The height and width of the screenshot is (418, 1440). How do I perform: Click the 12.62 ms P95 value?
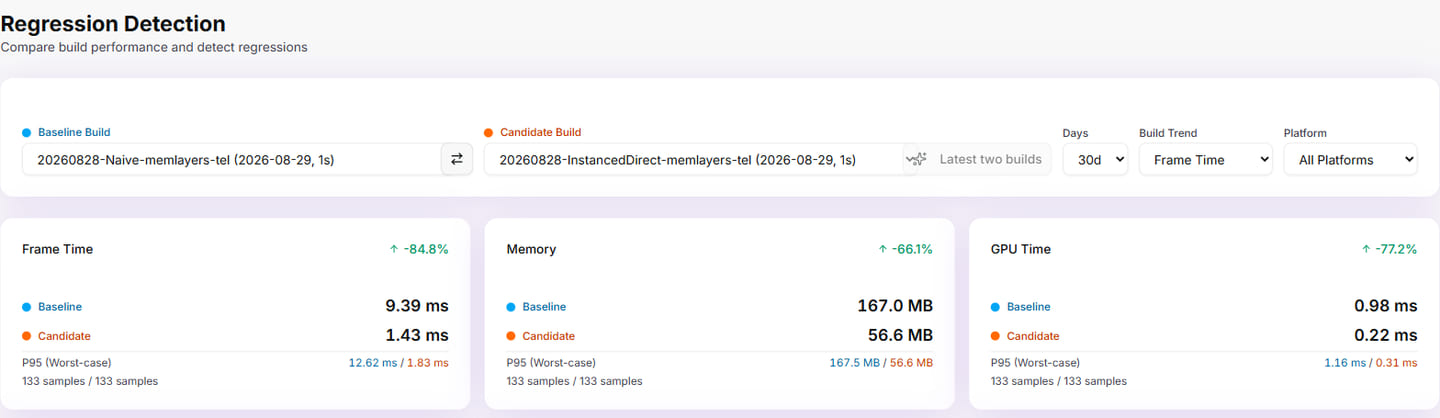372,362
